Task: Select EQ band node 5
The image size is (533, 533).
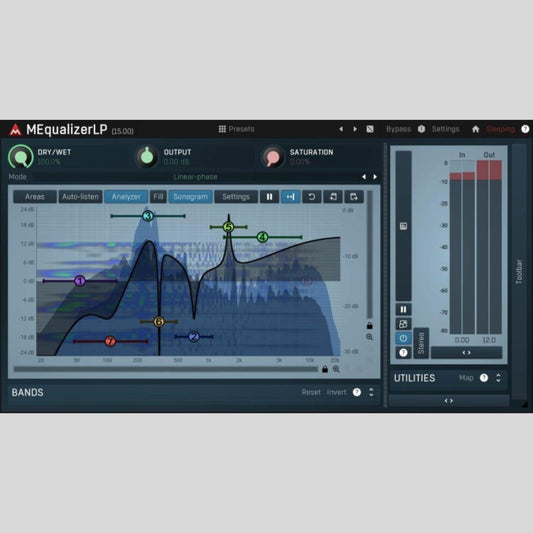Action: [x=228, y=227]
